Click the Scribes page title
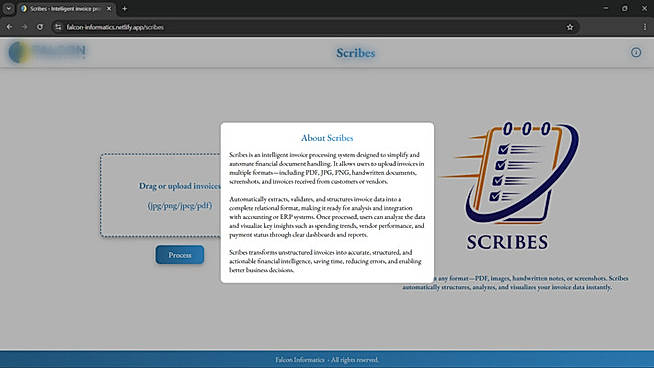 (356, 53)
